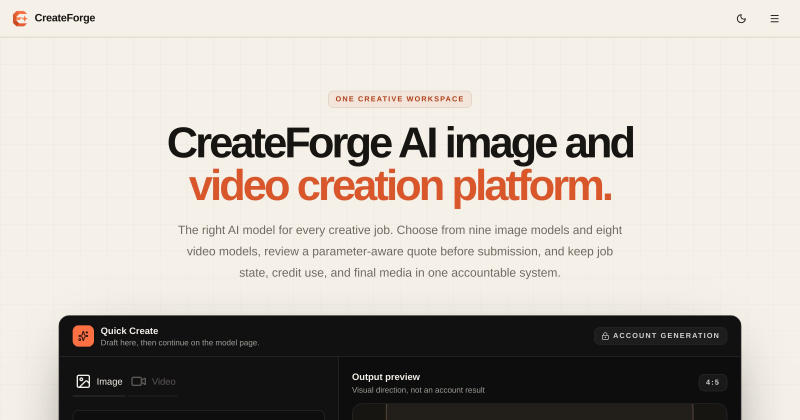Image resolution: width=800 pixels, height=420 pixels.
Task: Toggle dark mode with the moon icon
Action: click(x=741, y=18)
